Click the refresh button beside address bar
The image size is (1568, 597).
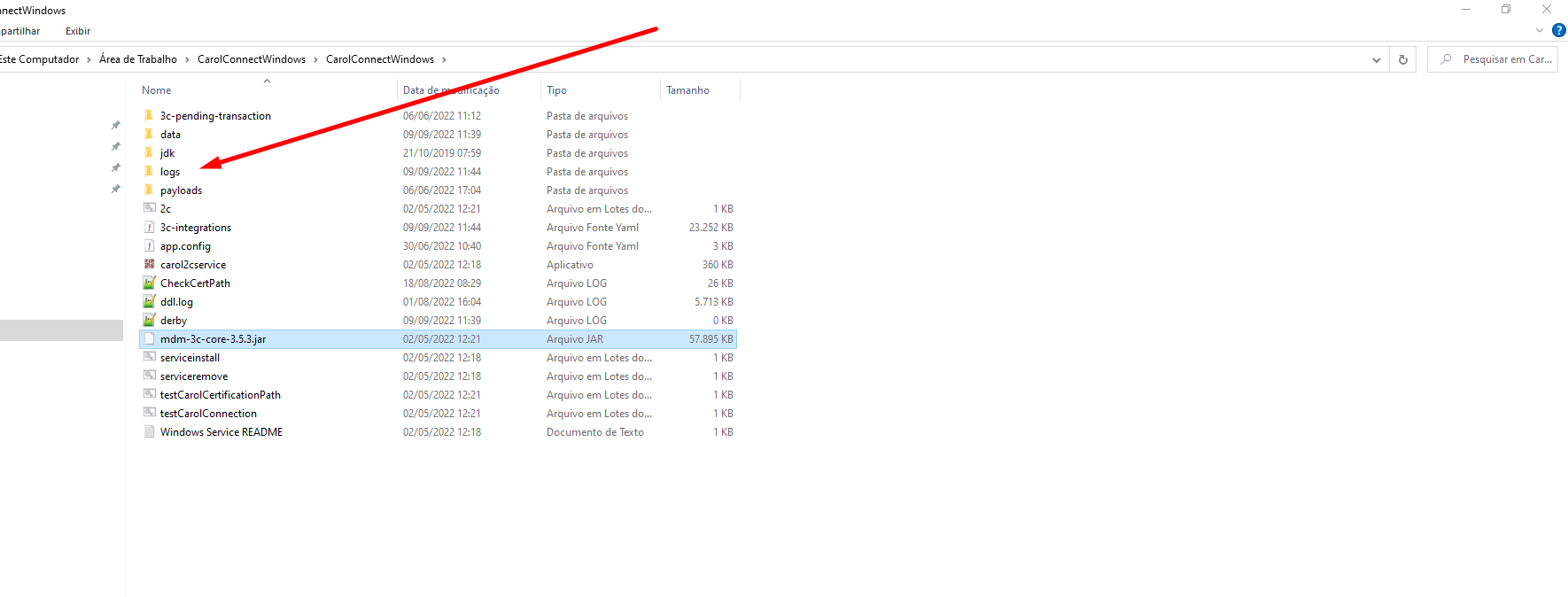click(x=1402, y=59)
